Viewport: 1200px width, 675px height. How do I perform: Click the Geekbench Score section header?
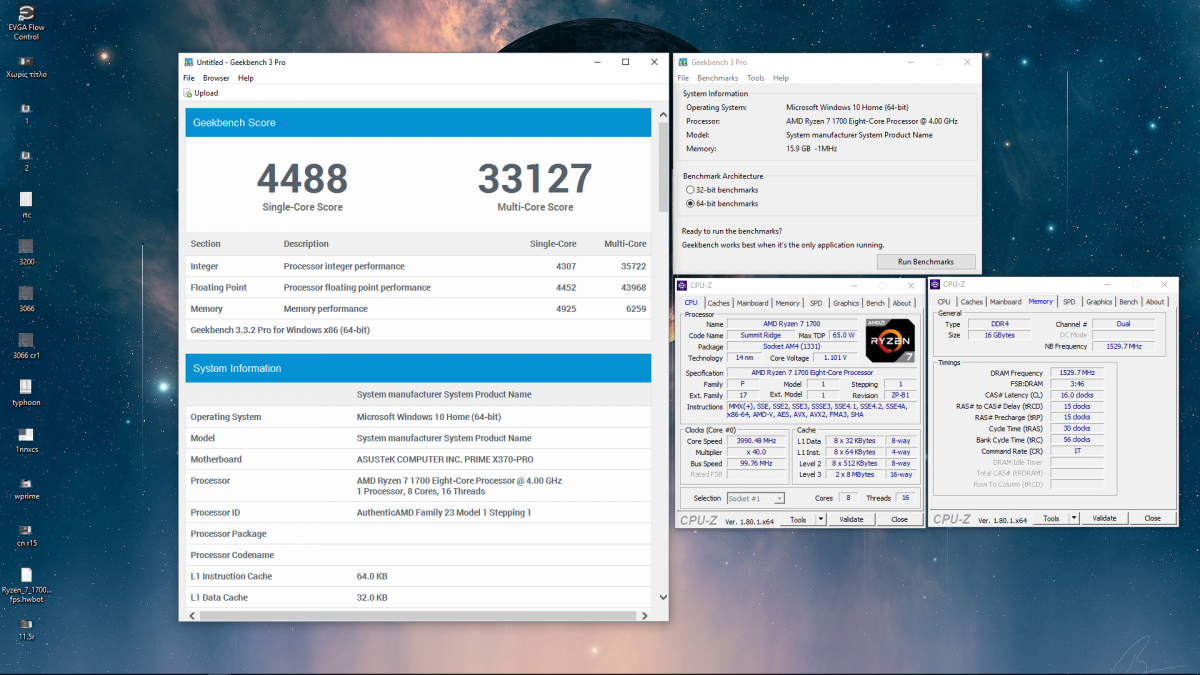point(418,123)
